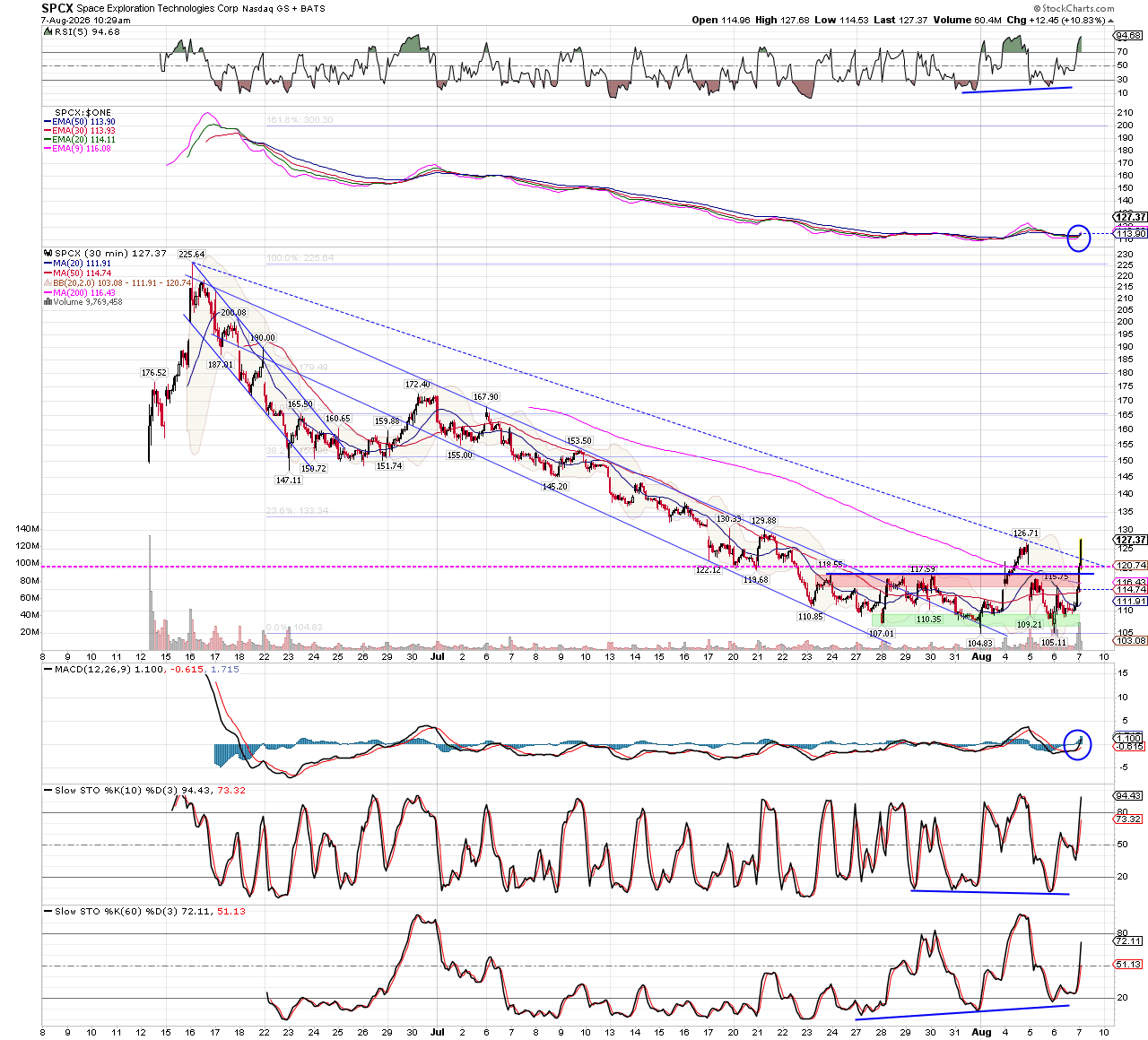1148x1040 pixels.
Task: Click the 'Volume 9,769,458' legend entry
Action: pyautogui.click(x=83, y=302)
